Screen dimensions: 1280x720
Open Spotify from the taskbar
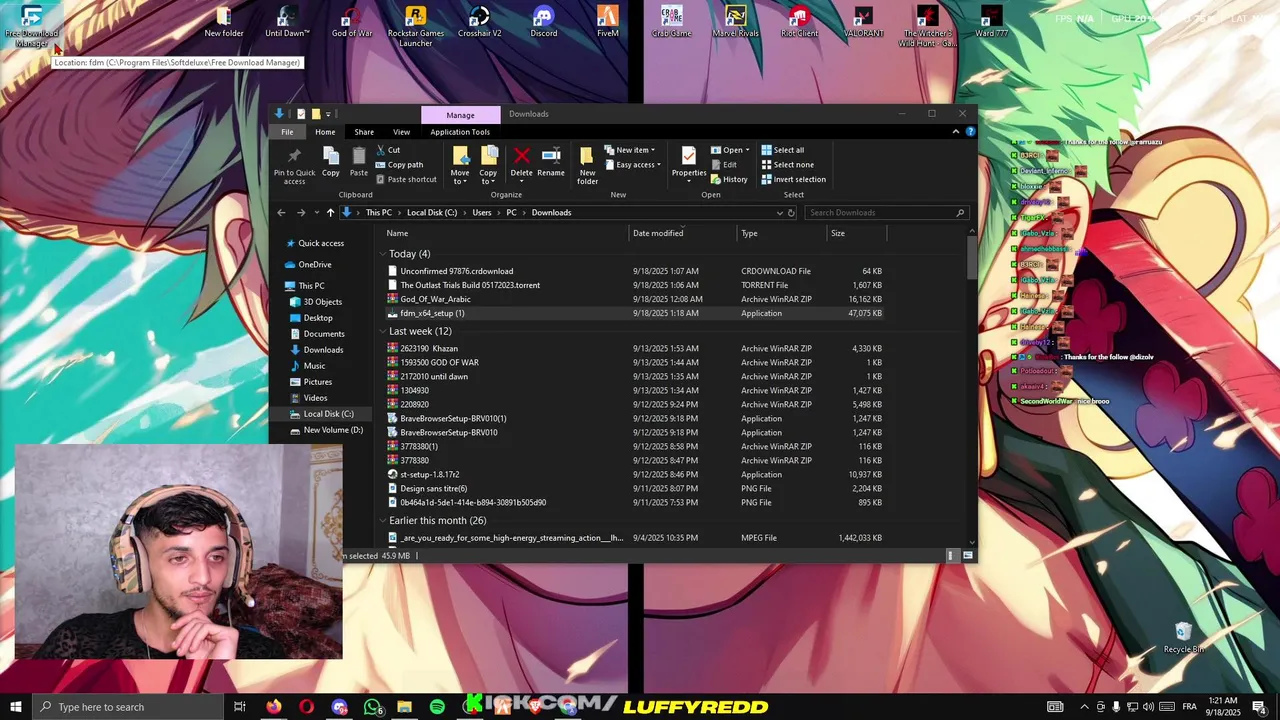click(x=437, y=707)
